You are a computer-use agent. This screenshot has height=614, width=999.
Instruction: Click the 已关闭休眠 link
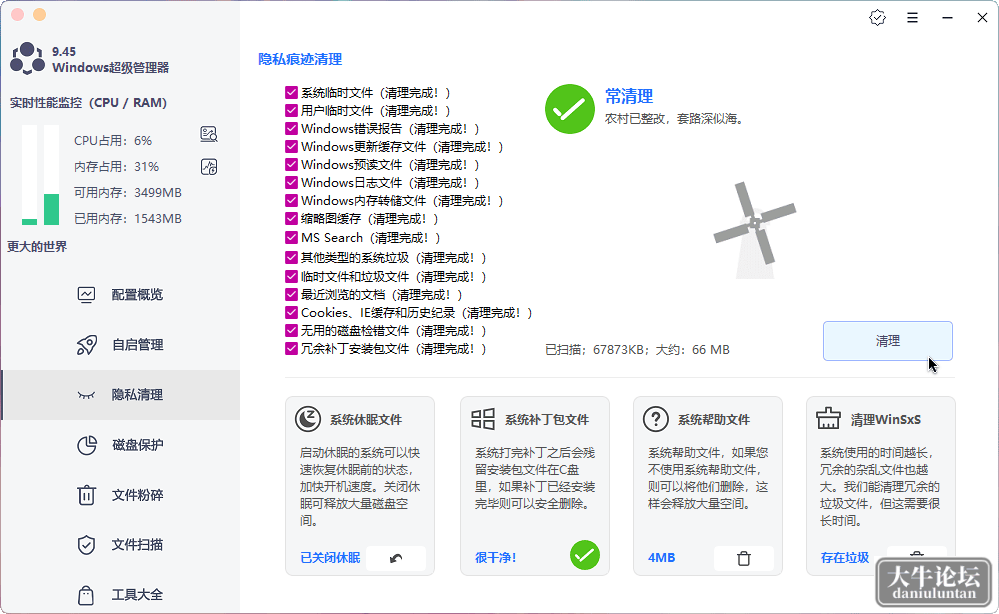[330, 558]
